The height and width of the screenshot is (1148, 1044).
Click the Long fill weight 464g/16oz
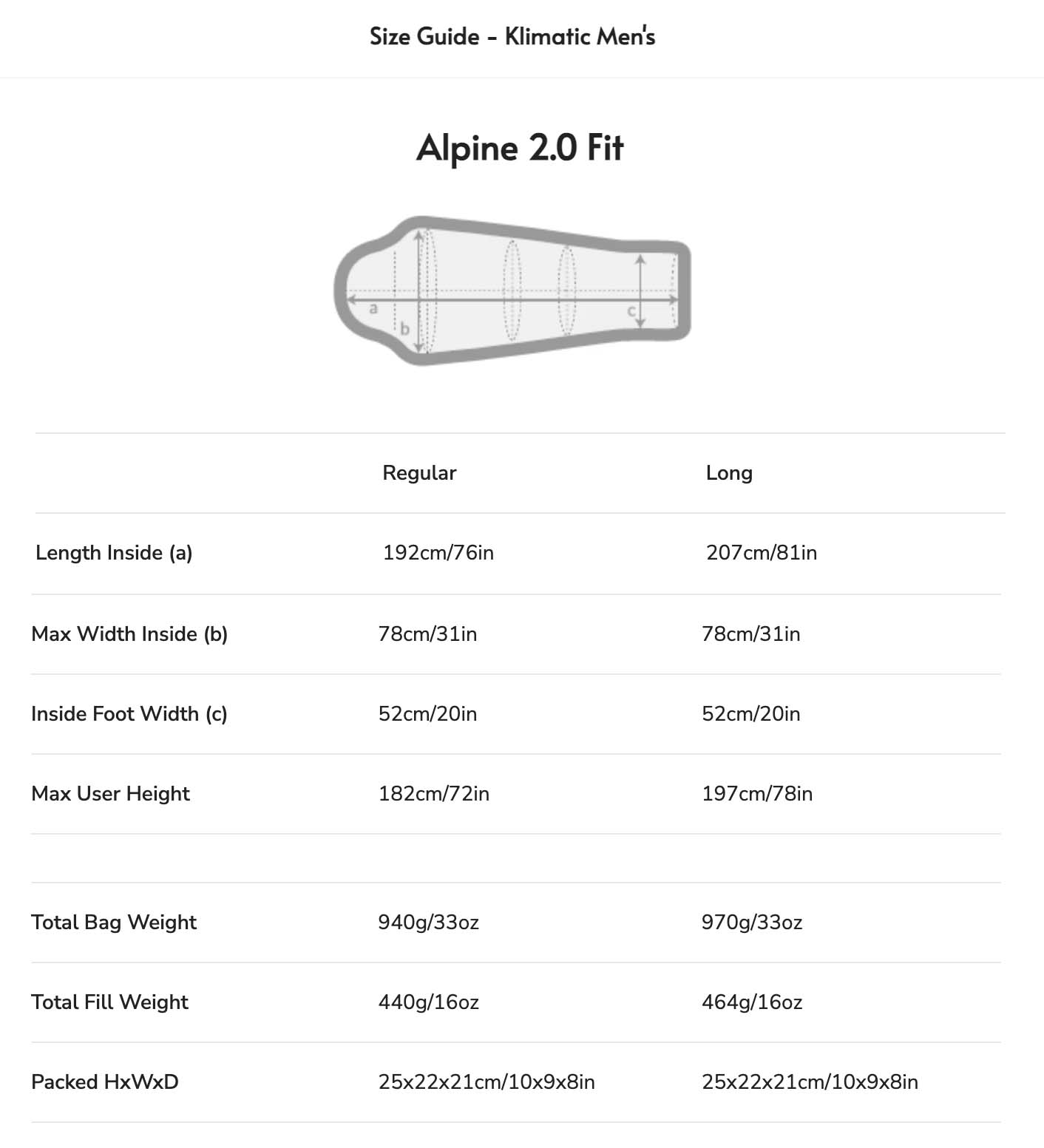click(752, 1002)
